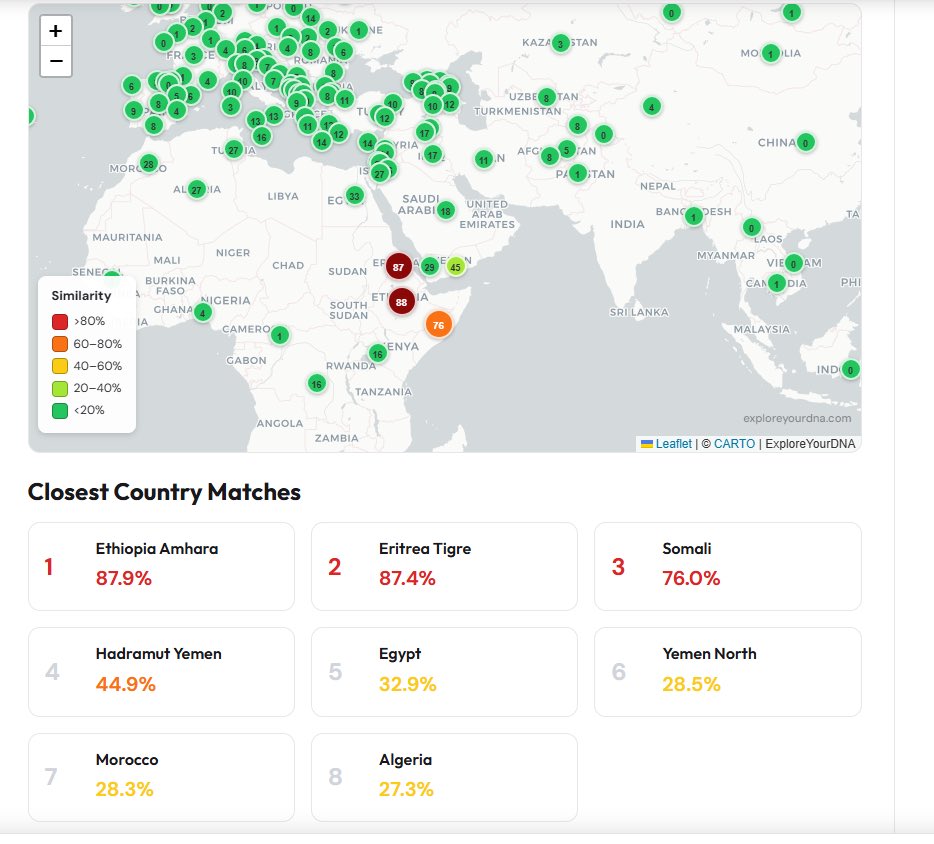Screen dimensions: 934x844
Task: Zoom in on the map
Action: (x=56, y=31)
